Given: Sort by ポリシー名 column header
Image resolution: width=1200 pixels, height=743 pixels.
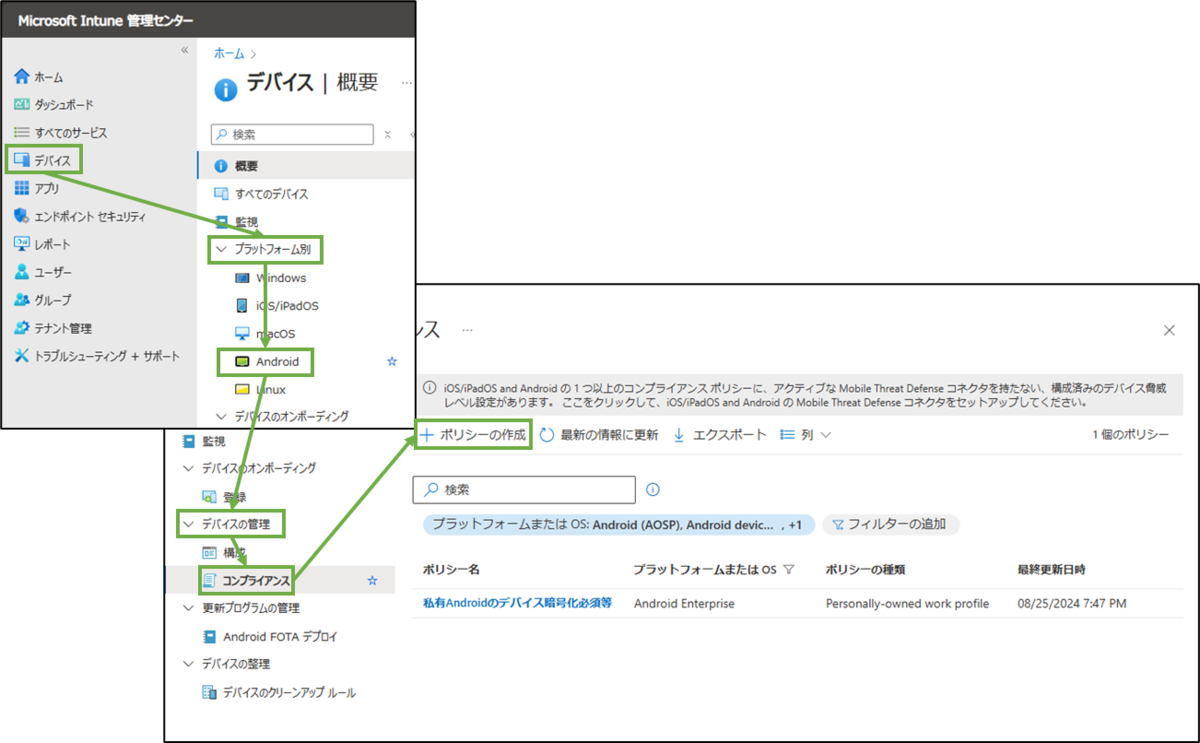Looking at the screenshot, I should [x=452, y=570].
